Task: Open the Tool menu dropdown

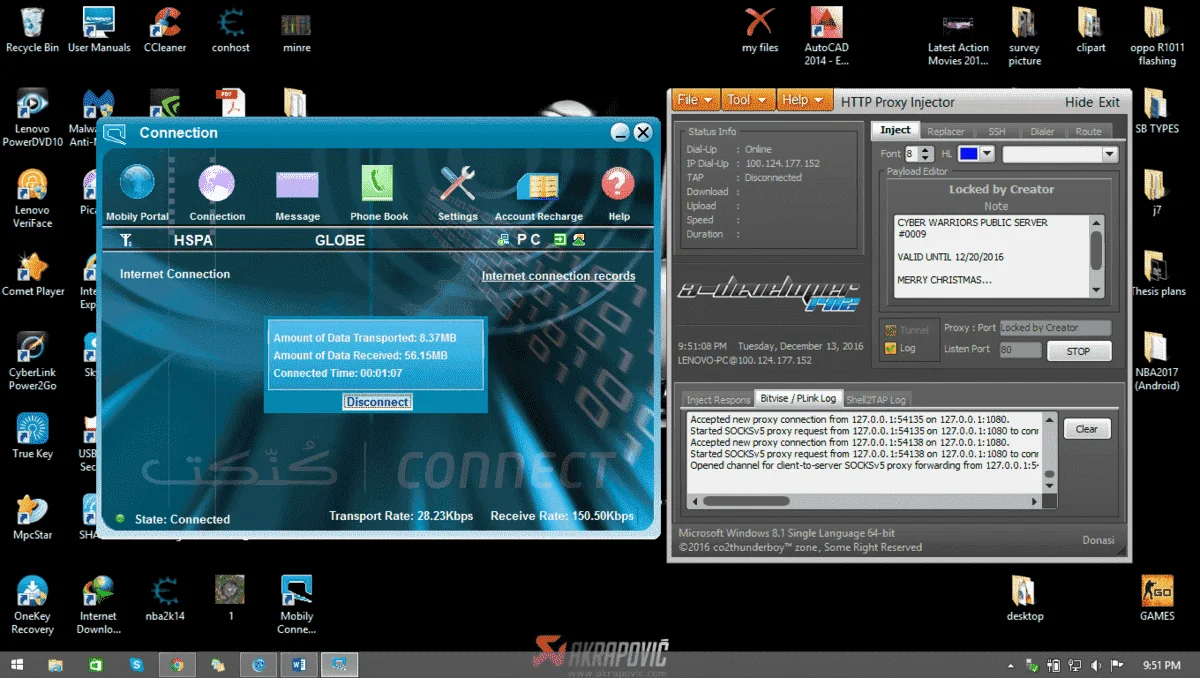Action: tap(748, 100)
